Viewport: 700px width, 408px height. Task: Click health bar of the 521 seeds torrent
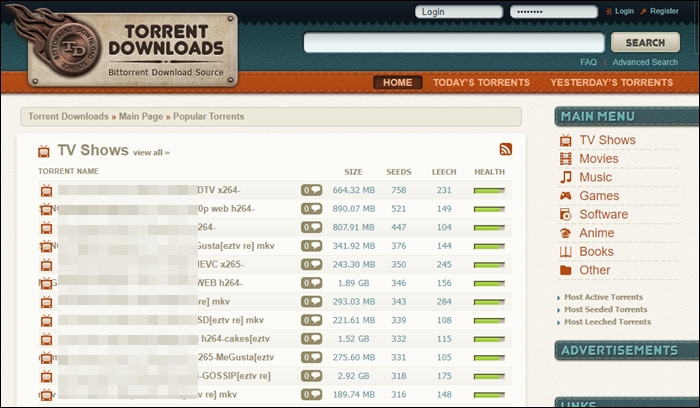[x=489, y=209]
